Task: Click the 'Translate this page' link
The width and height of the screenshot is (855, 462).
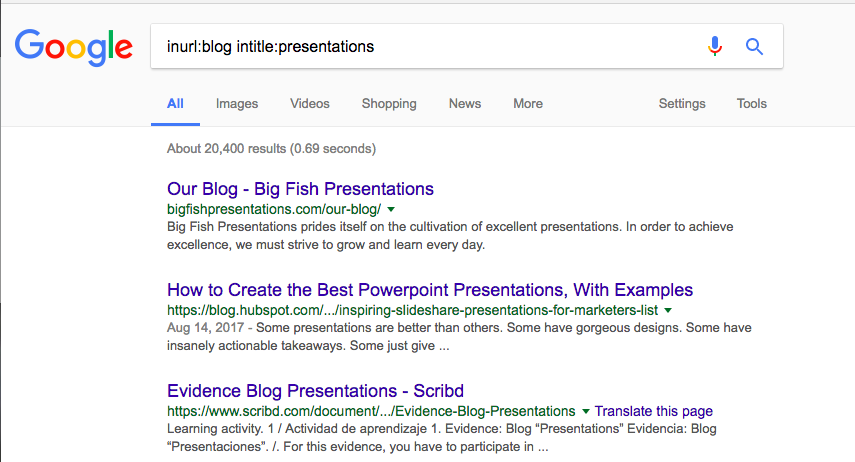Action: tap(653, 411)
